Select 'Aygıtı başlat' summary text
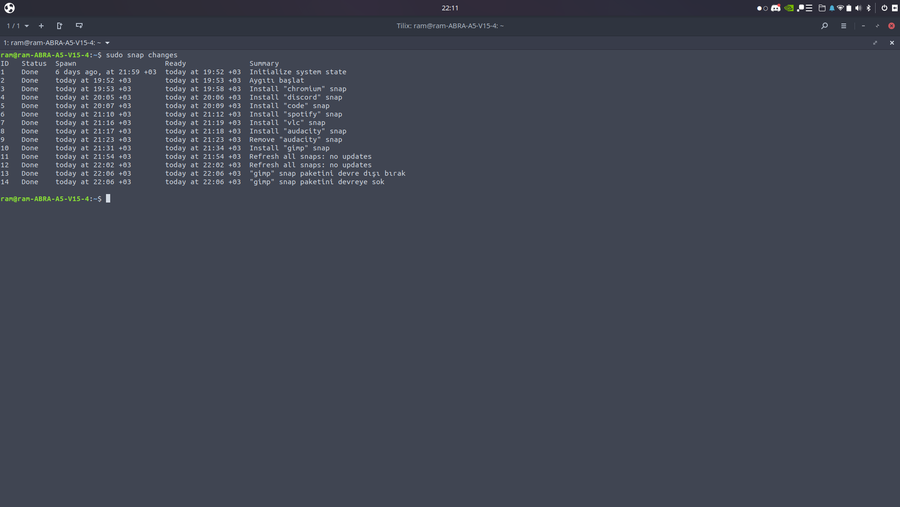Screen dimensions: 900x507 pyautogui.click(x=277, y=80)
